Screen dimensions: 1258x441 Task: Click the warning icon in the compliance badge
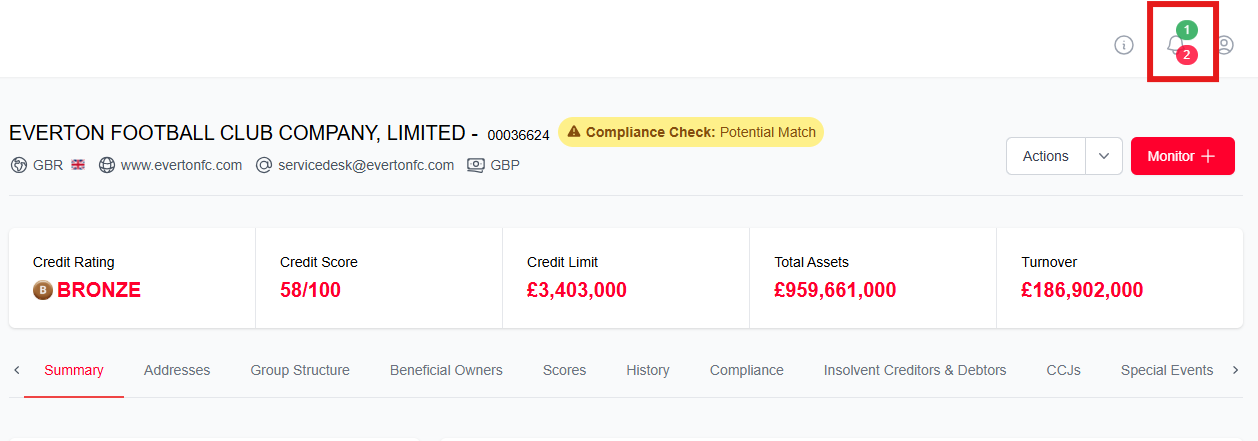click(574, 132)
